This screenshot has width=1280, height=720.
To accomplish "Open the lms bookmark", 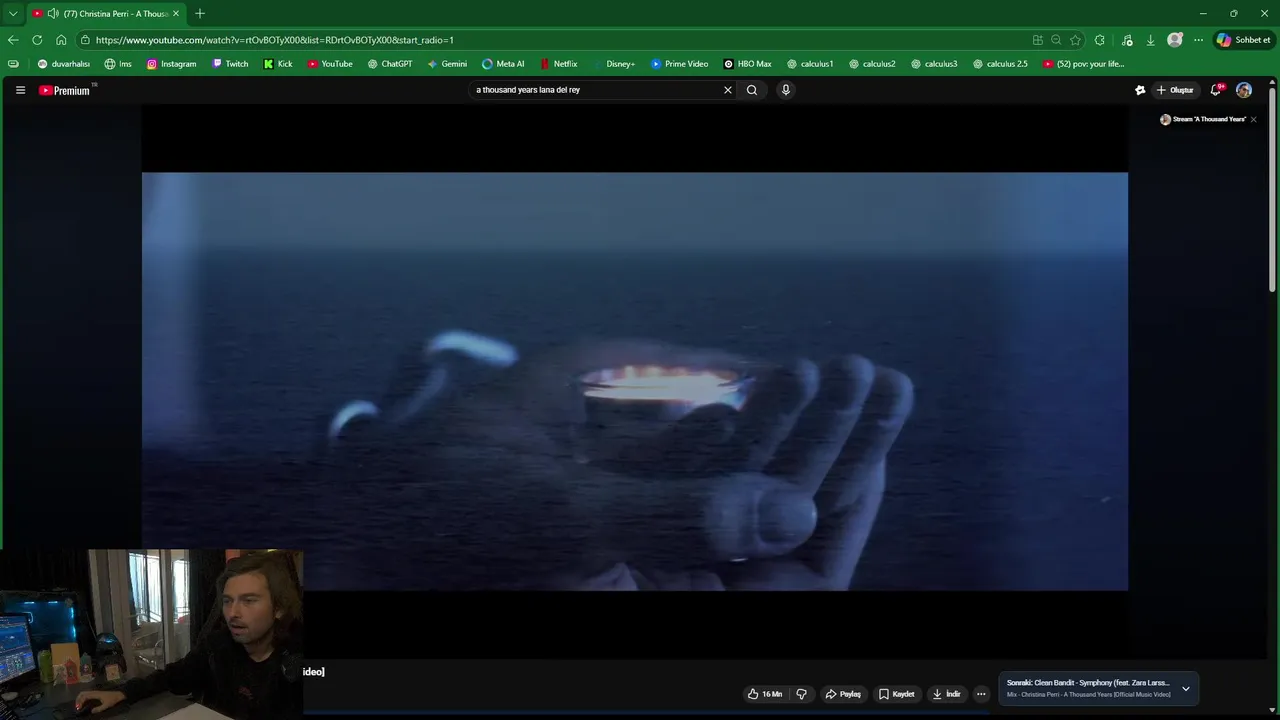I will [x=118, y=64].
